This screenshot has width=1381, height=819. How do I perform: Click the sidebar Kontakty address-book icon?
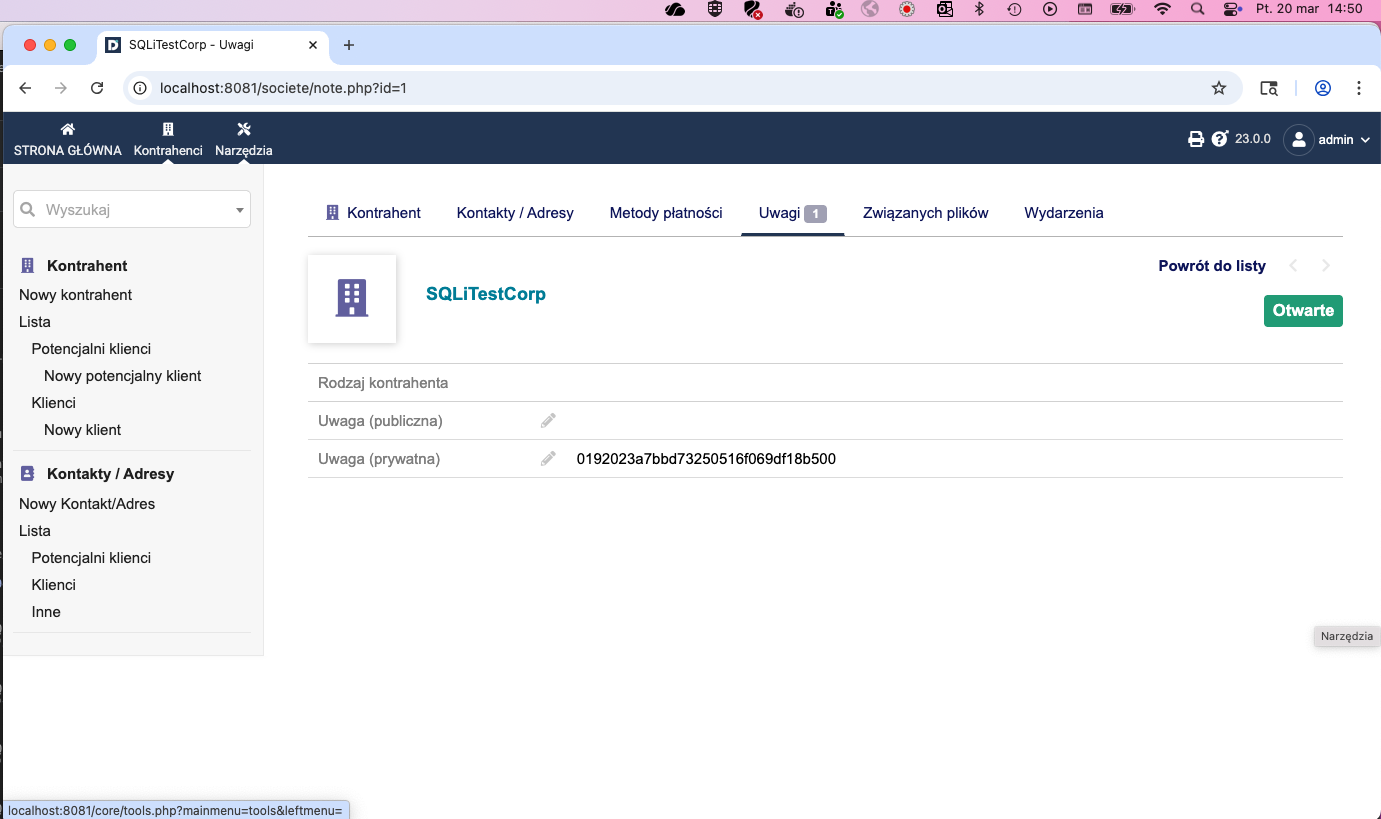pyautogui.click(x=28, y=474)
